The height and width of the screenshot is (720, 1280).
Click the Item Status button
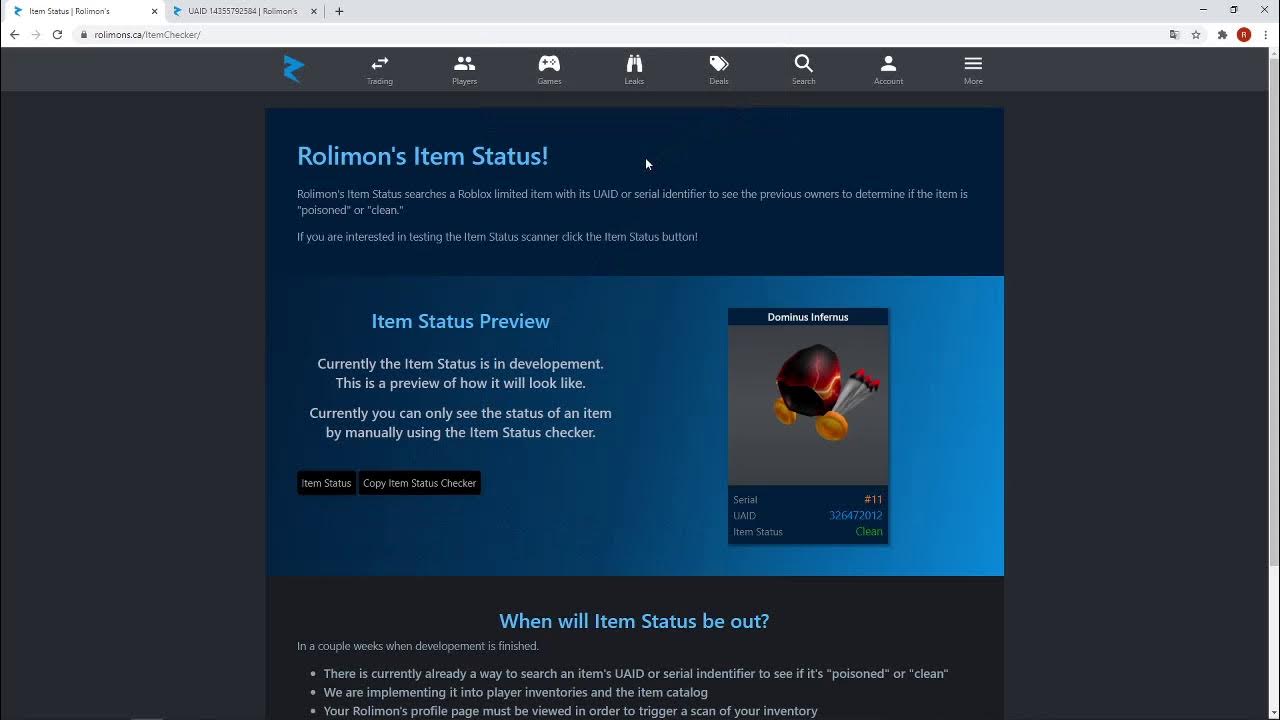(x=326, y=483)
